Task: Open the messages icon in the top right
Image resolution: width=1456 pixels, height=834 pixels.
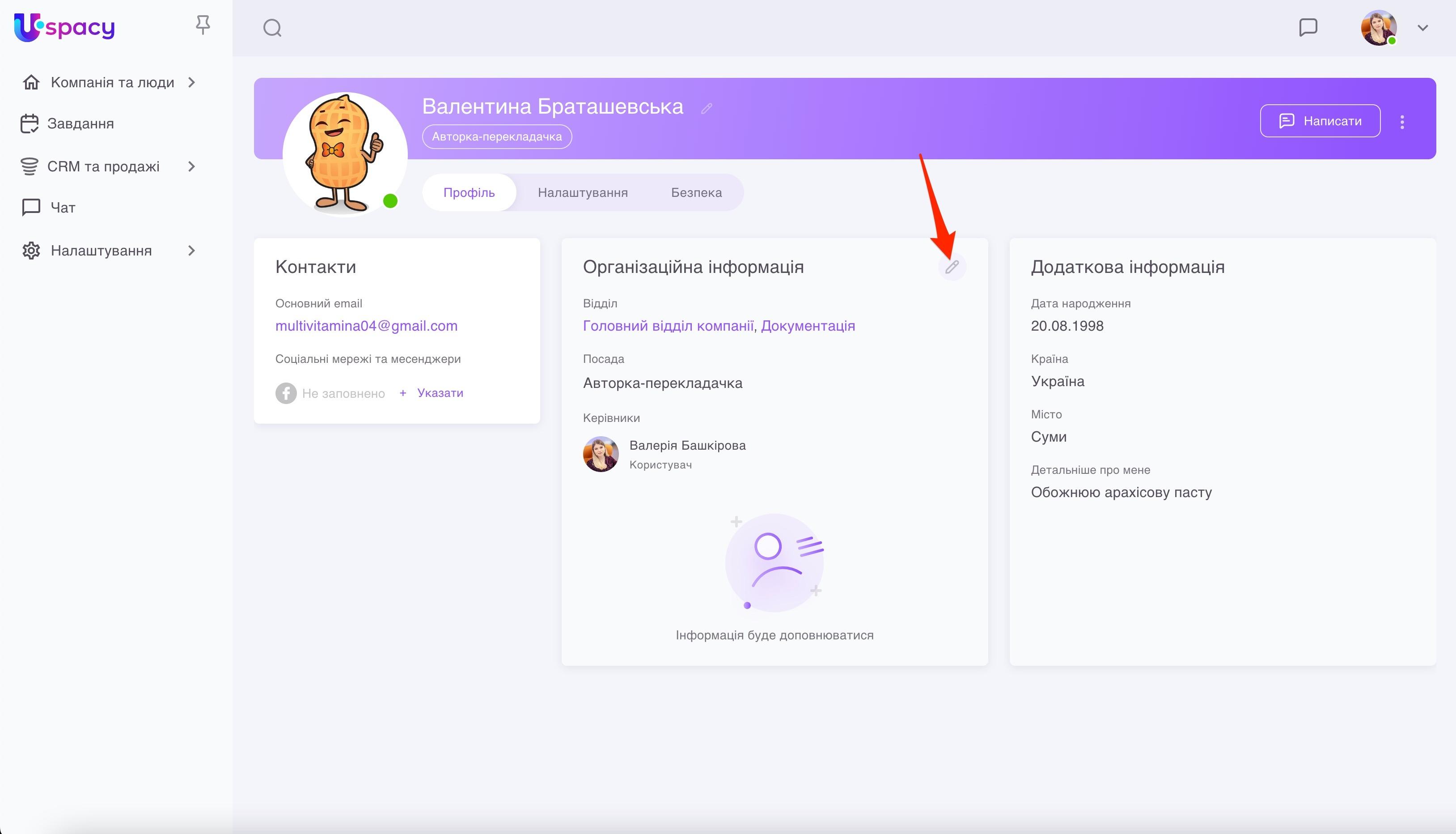Action: 1308,27
